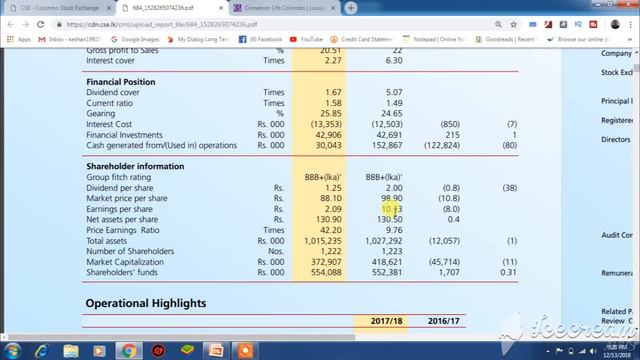Open the media player taskbar icon

[99, 351]
